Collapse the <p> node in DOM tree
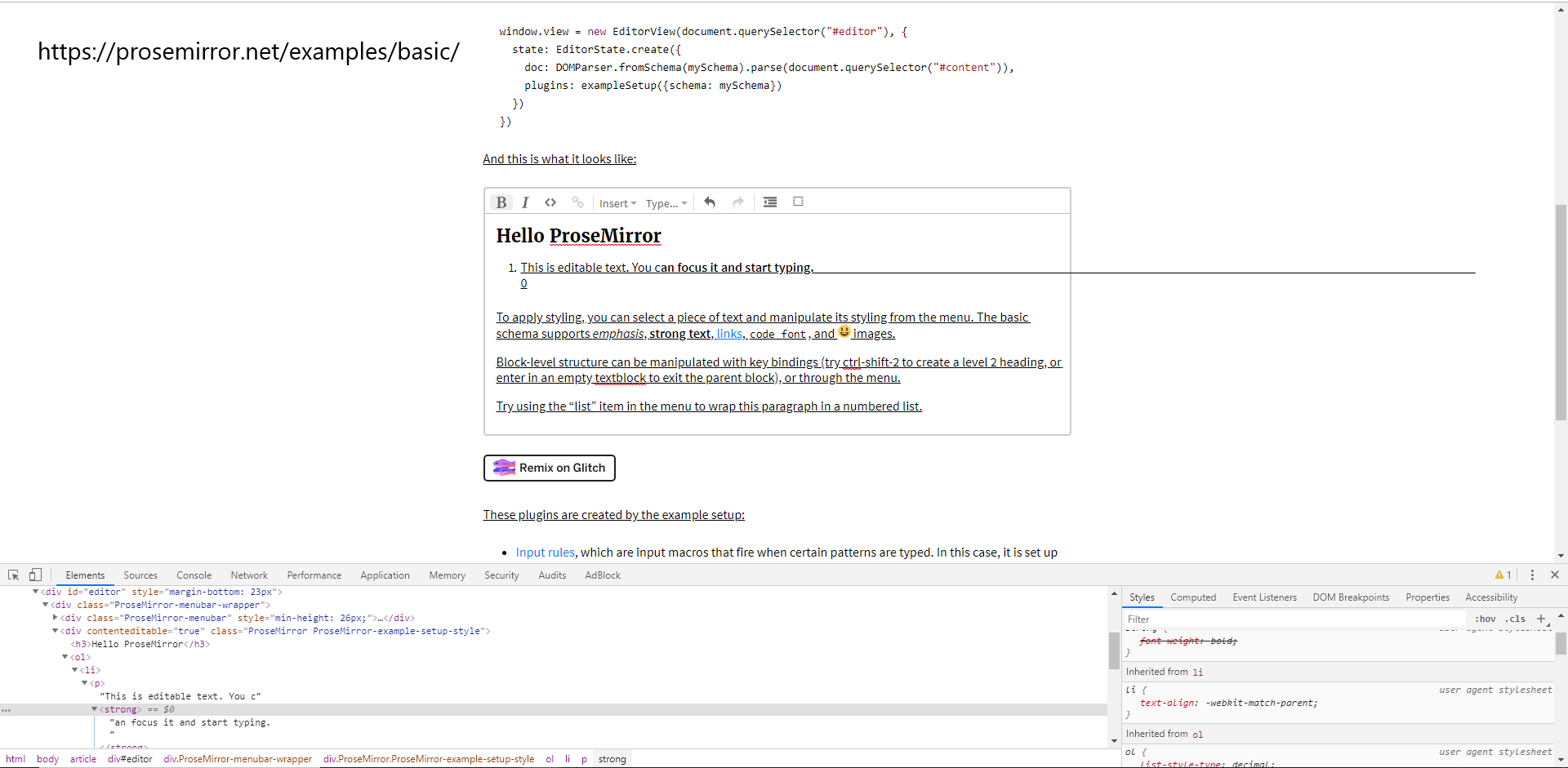This screenshot has width=1568, height=768. (84, 683)
